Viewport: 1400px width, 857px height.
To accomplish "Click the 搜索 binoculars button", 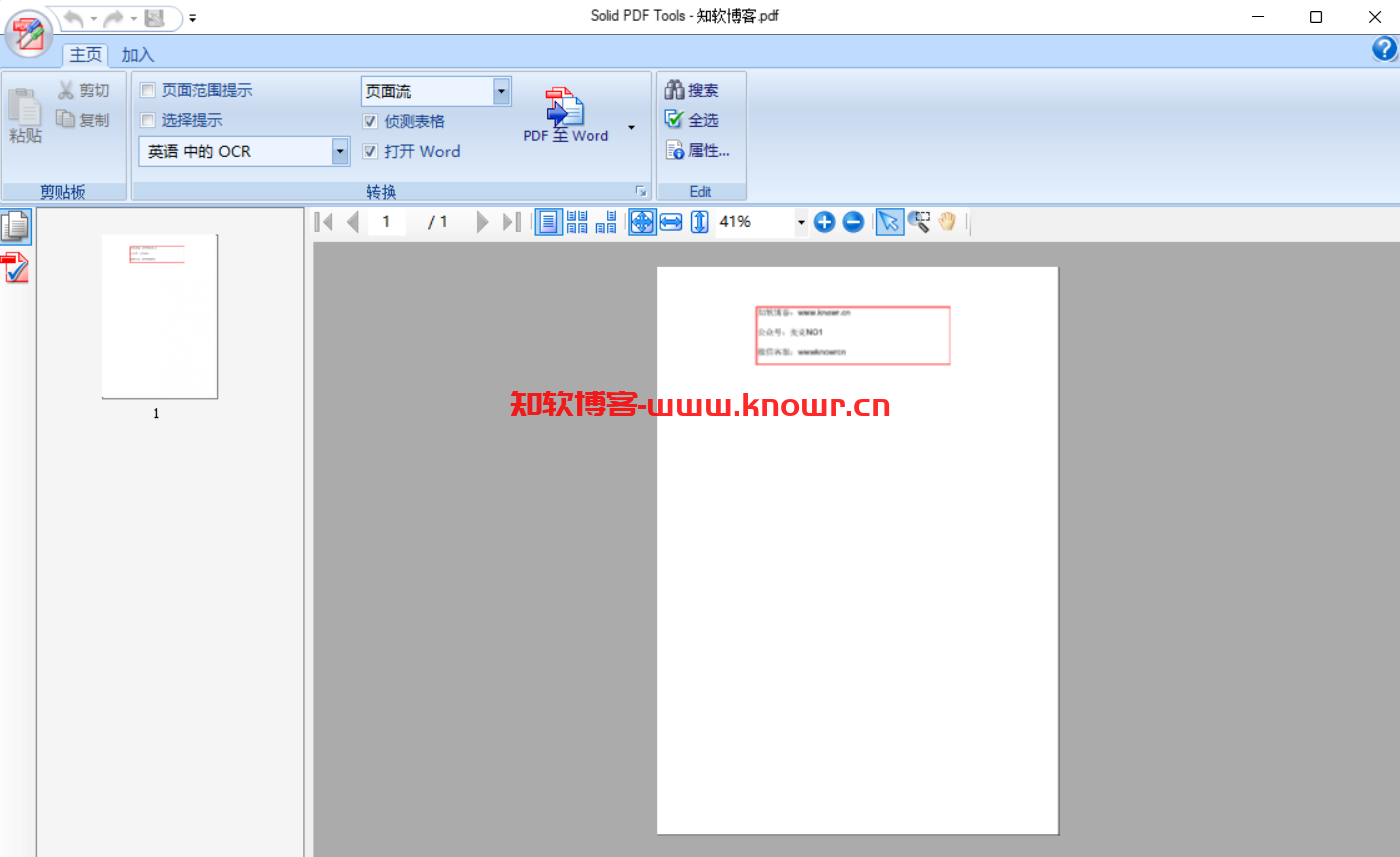I will click(x=692, y=91).
